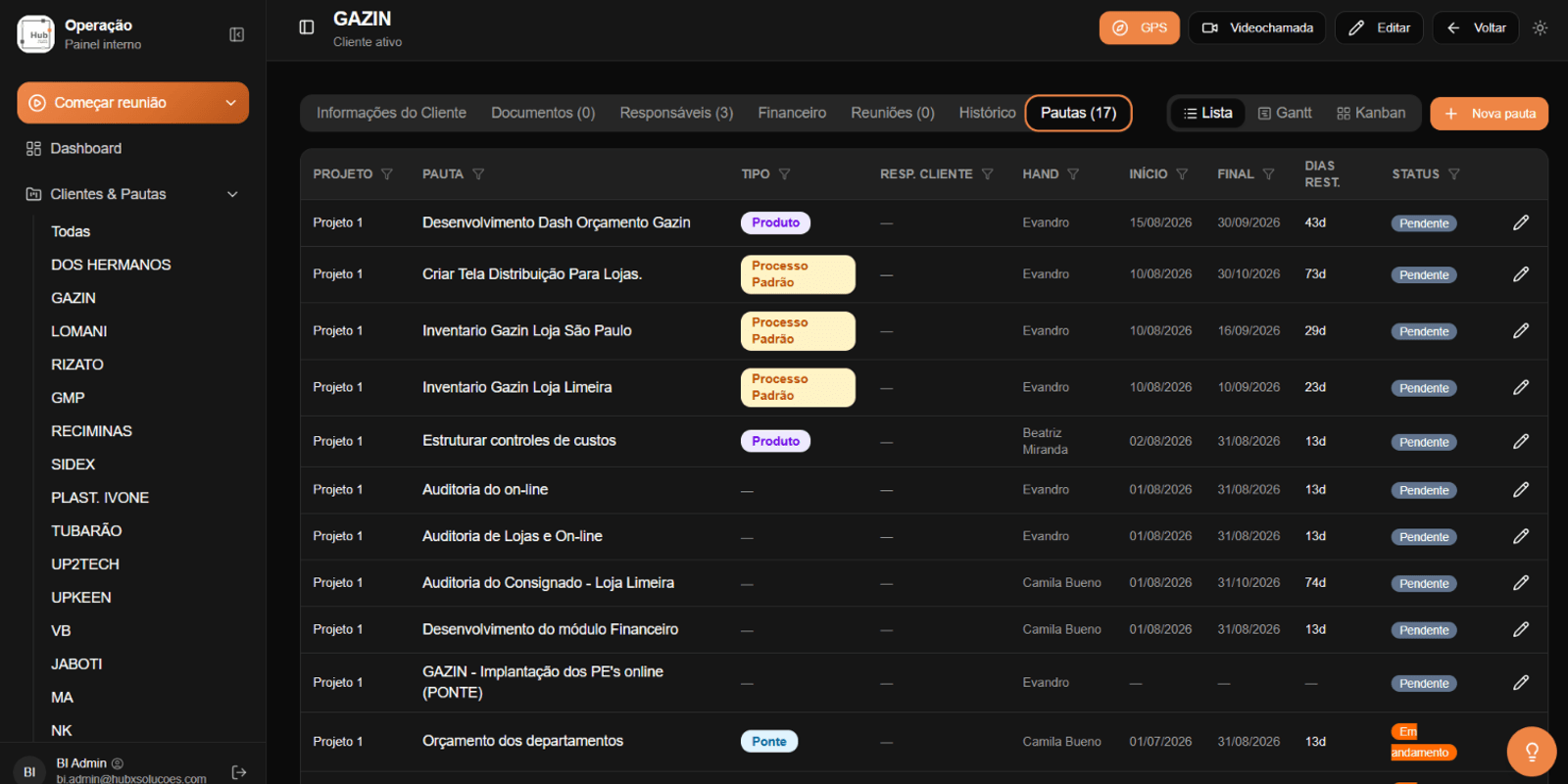
Task: Click the GPS button
Action: [x=1139, y=27]
